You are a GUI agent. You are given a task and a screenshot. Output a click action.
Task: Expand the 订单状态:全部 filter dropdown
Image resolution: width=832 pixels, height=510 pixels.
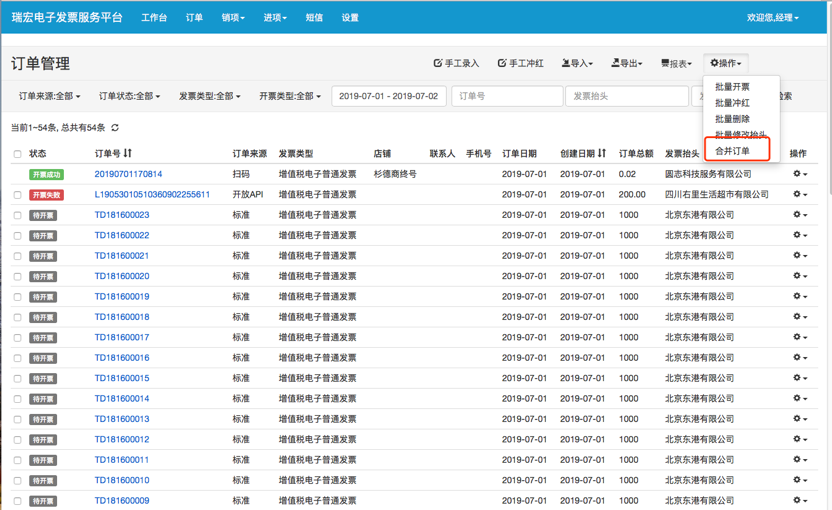129,96
